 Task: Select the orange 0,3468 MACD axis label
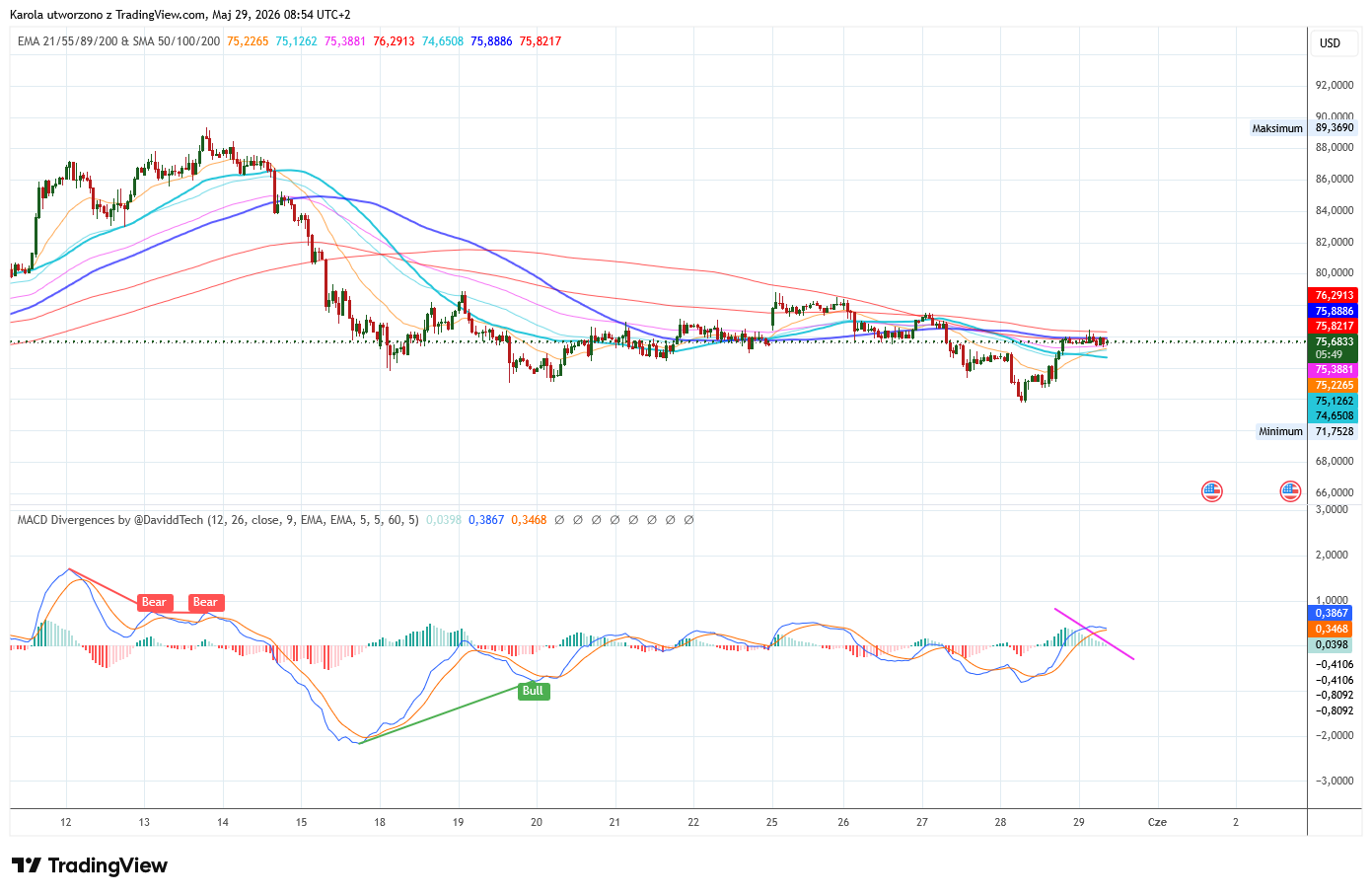[x=1332, y=629]
